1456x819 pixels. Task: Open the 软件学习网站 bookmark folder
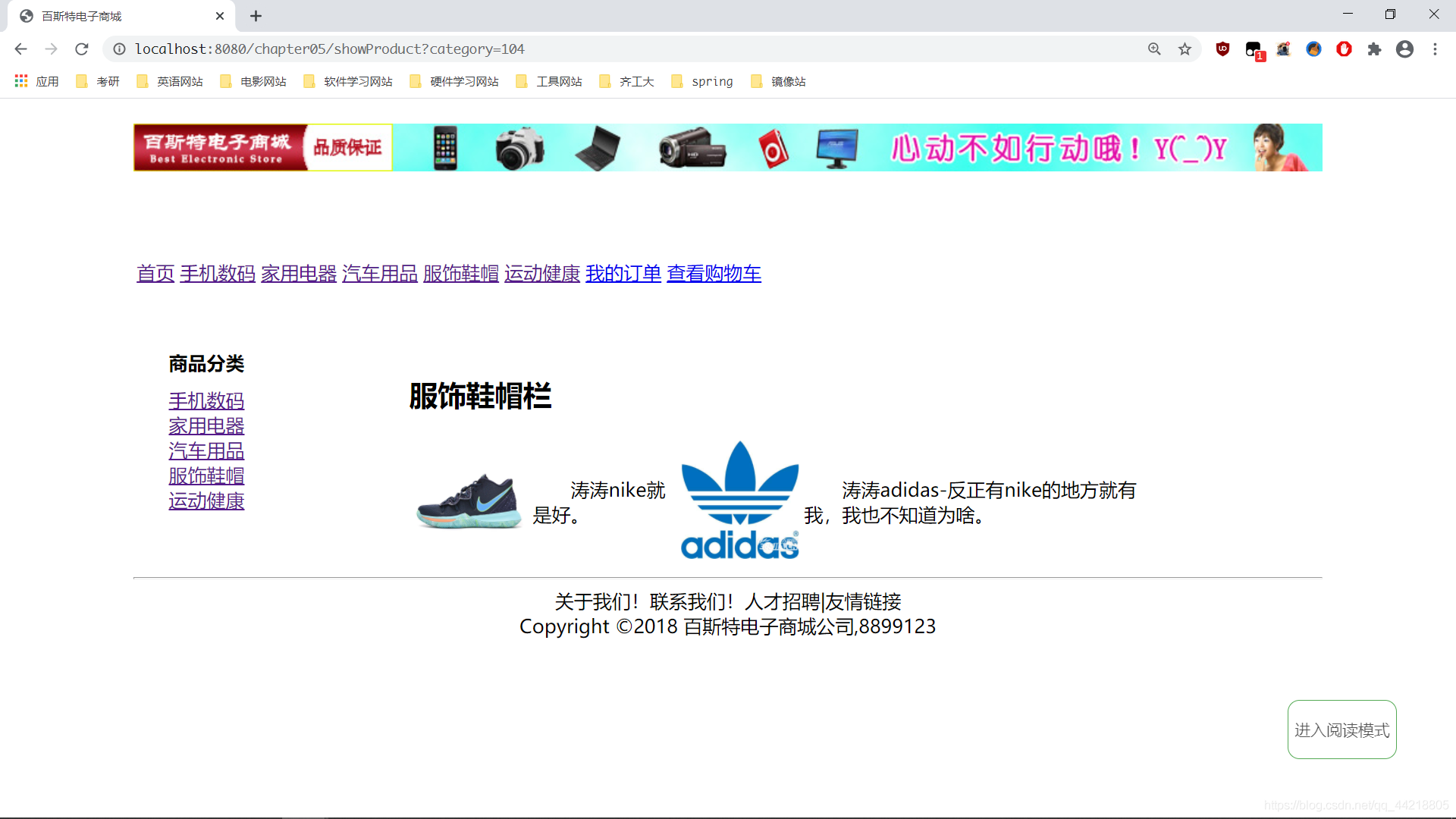click(348, 81)
